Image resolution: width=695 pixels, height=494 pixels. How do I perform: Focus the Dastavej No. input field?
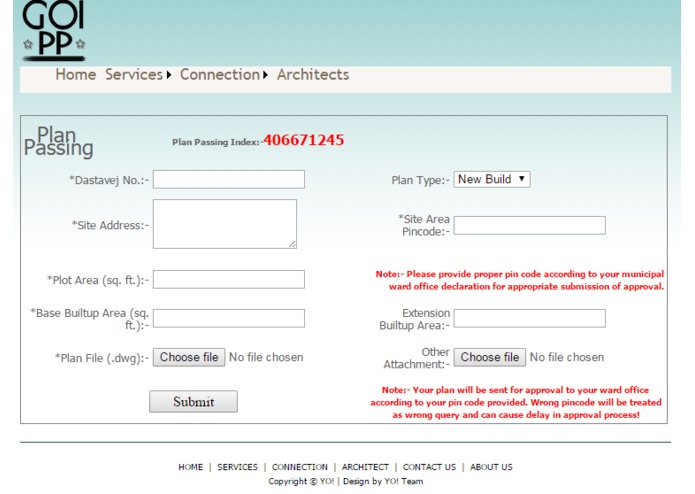[x=229, y=179]
